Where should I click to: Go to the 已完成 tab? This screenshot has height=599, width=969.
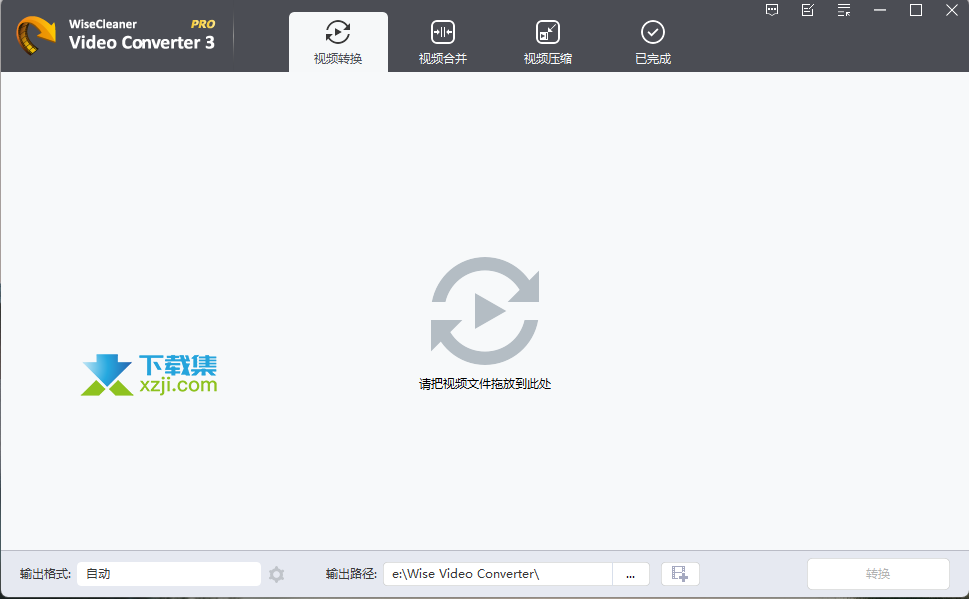coord(653,42)
